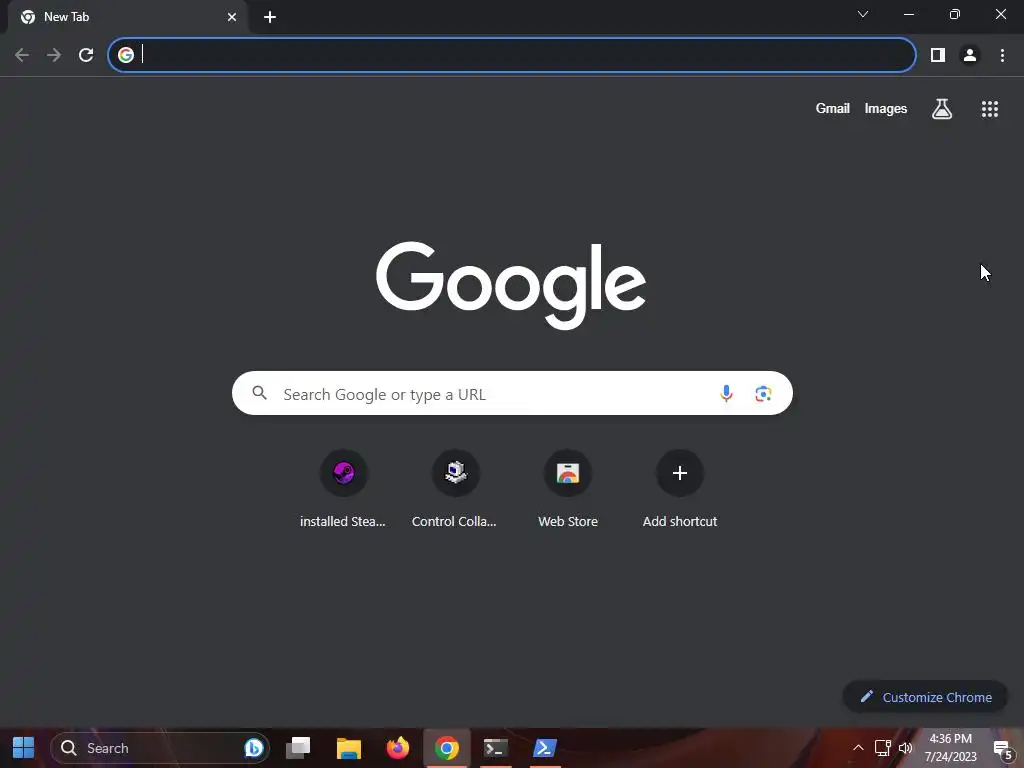Open Task View on the taskbar
1024x768 pixels.
(298, 748)
